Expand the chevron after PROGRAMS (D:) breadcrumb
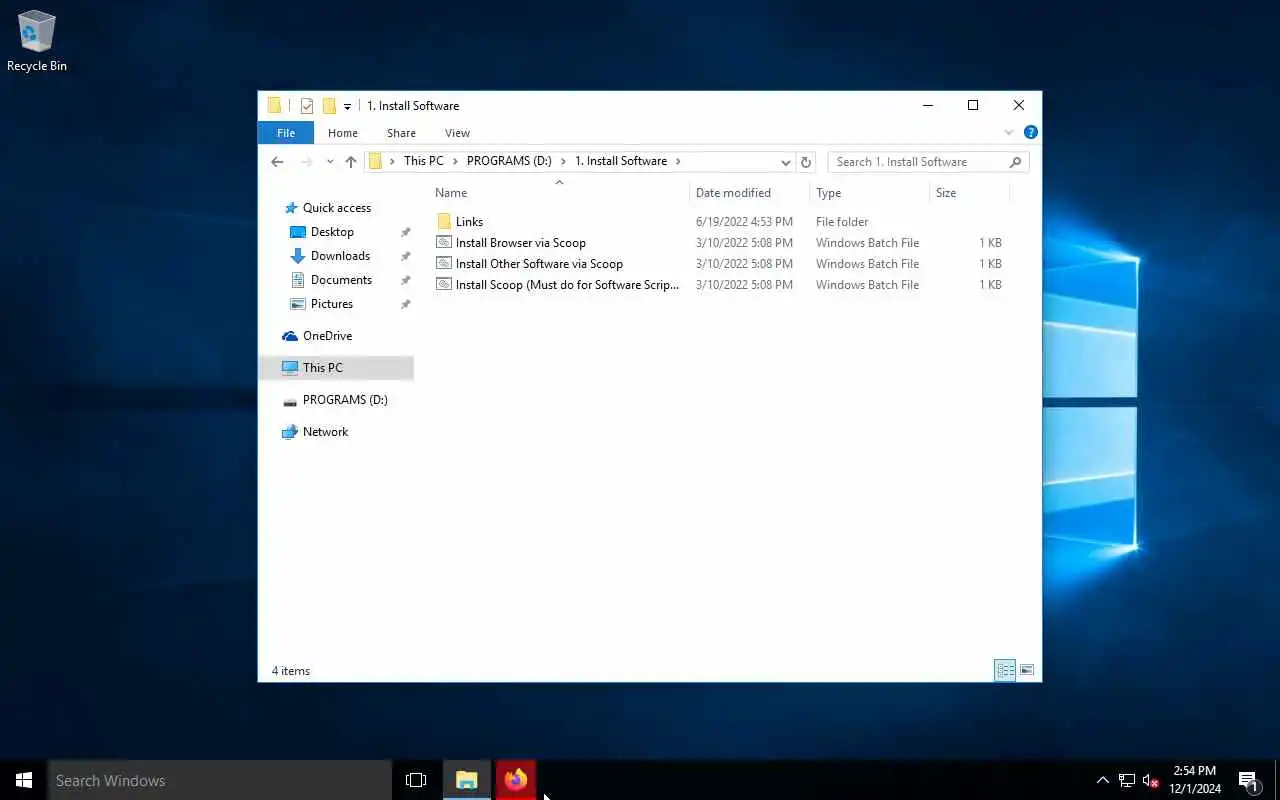This screenshot has height=800, width=1280. pyautogui.click(x=563, y=161)
